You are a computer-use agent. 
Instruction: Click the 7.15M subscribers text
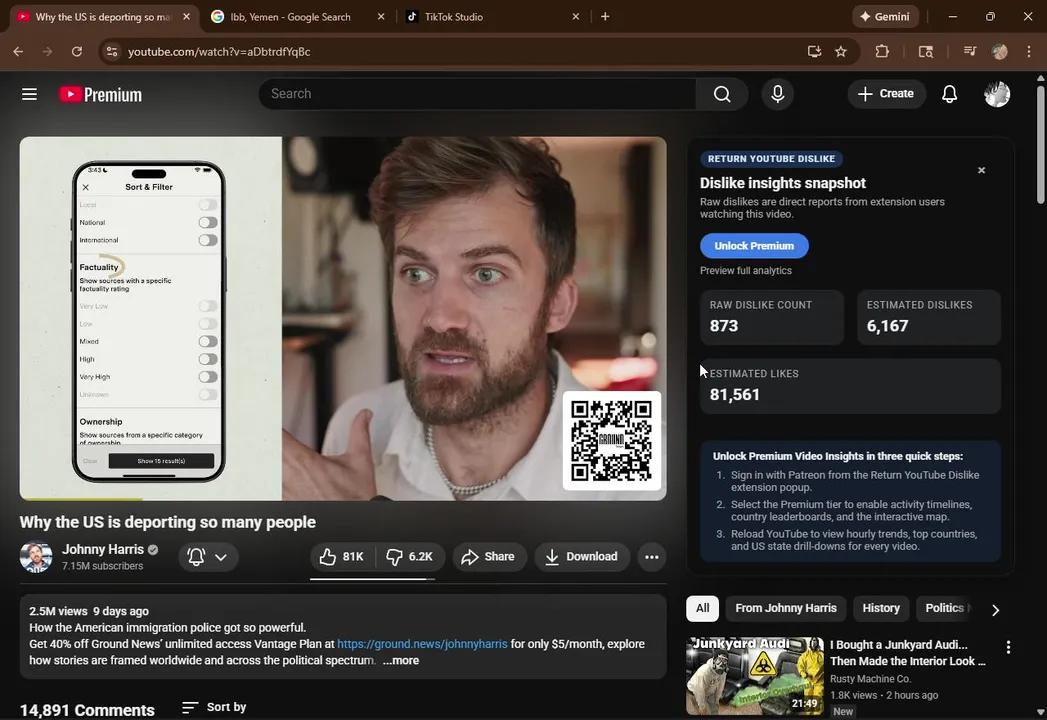102,566
